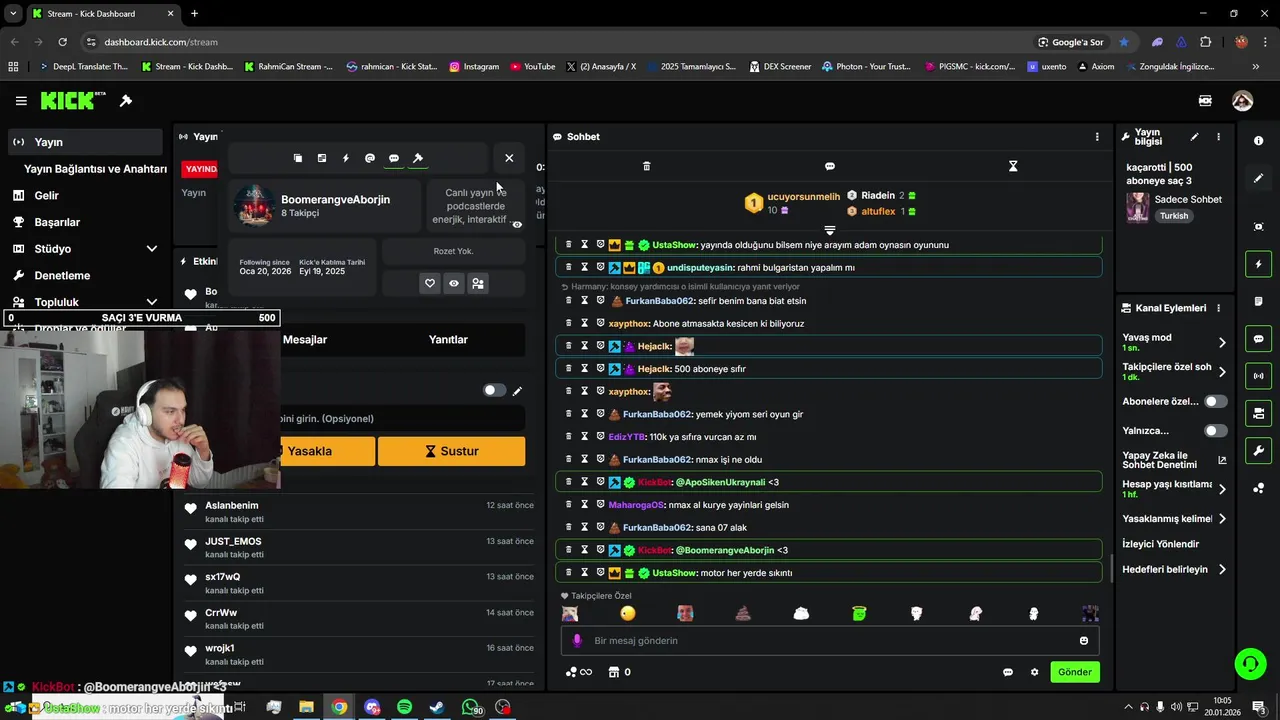
Task: Click the gavel moderation icon in user popup
Action: [x=418, y=158]
